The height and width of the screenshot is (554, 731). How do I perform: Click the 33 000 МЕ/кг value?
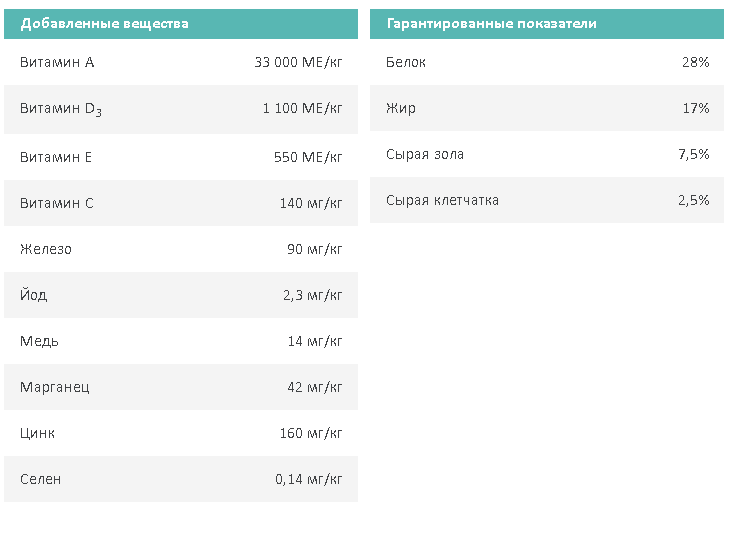(x=298, y=62)
